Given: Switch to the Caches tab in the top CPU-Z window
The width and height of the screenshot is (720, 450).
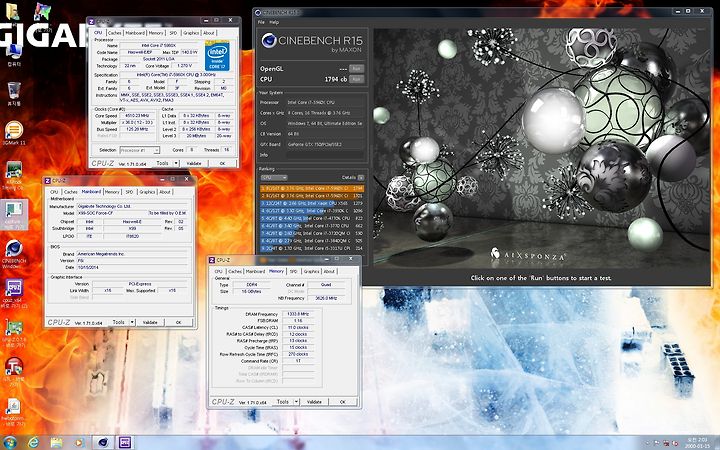Looking at the screenshot, I should [114, 33].
